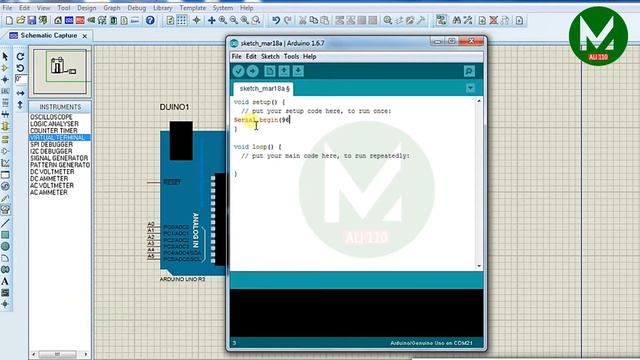
Task: Open the Proteus Debug menu
Action: [136, 8]
